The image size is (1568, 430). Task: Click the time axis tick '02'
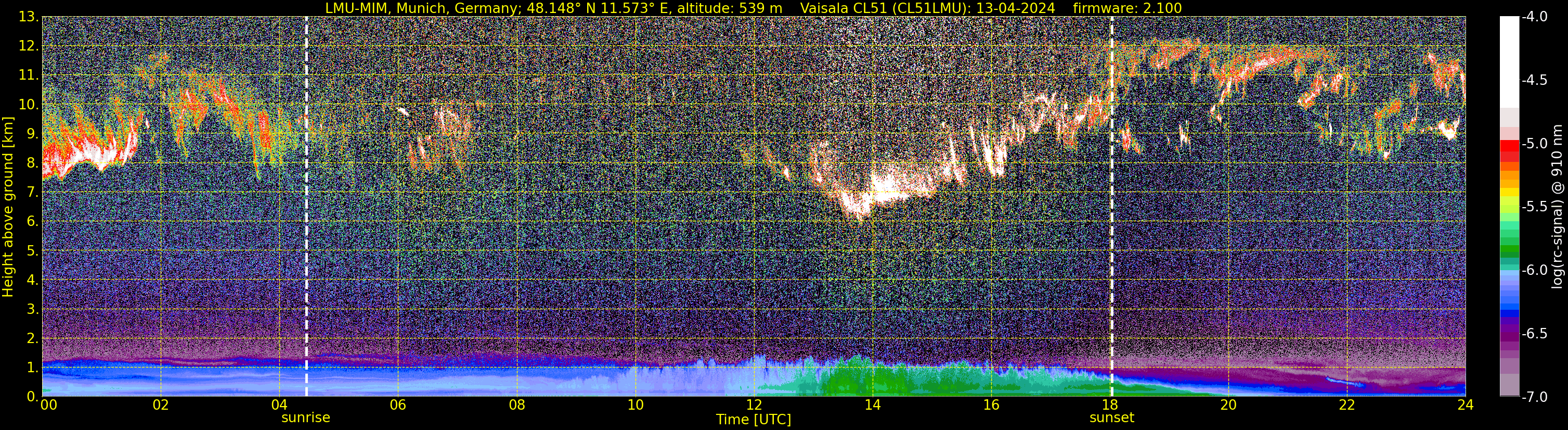(160, 405)
